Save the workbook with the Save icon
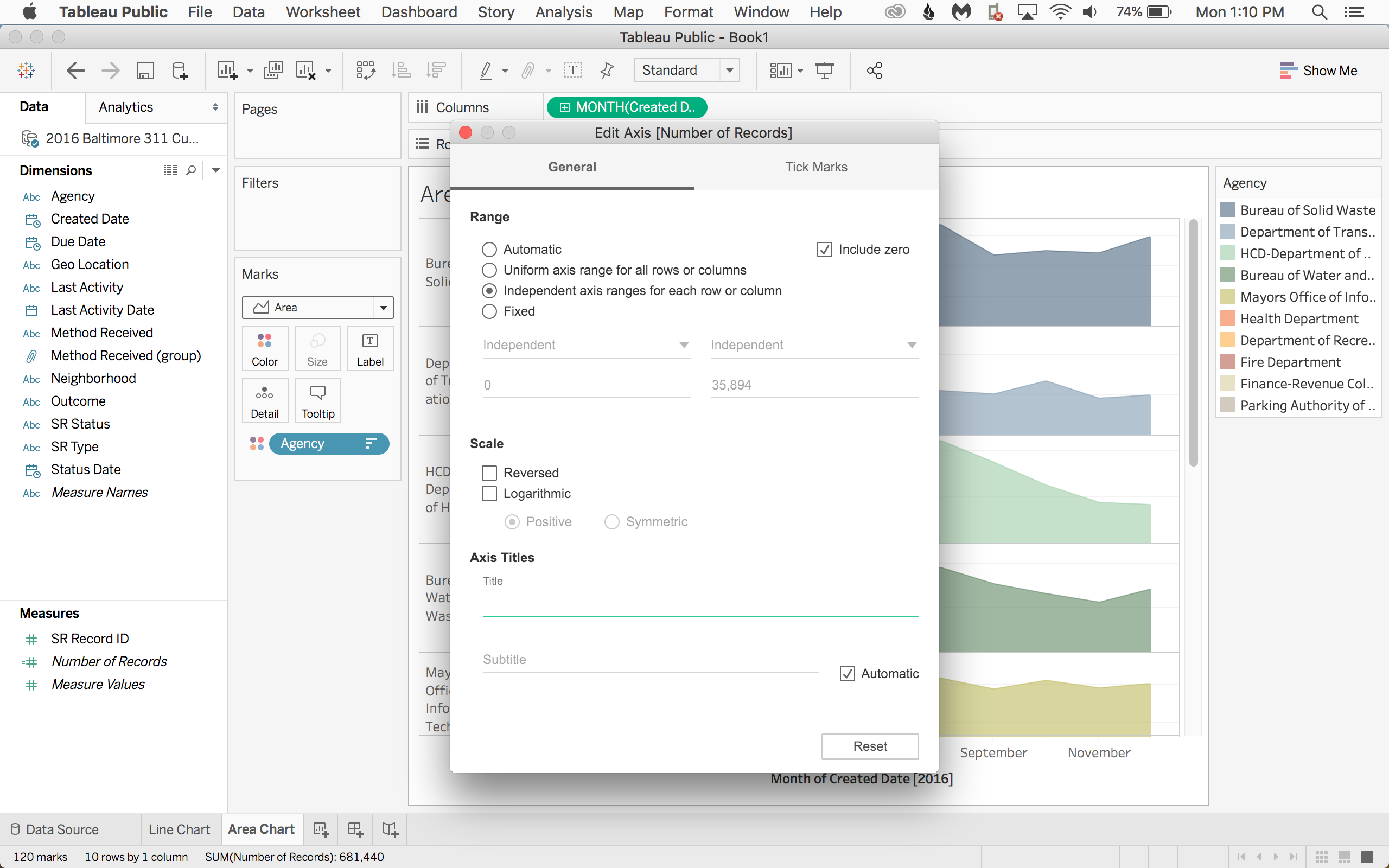This screenshot has height=868, width=1389. [145, 71]
